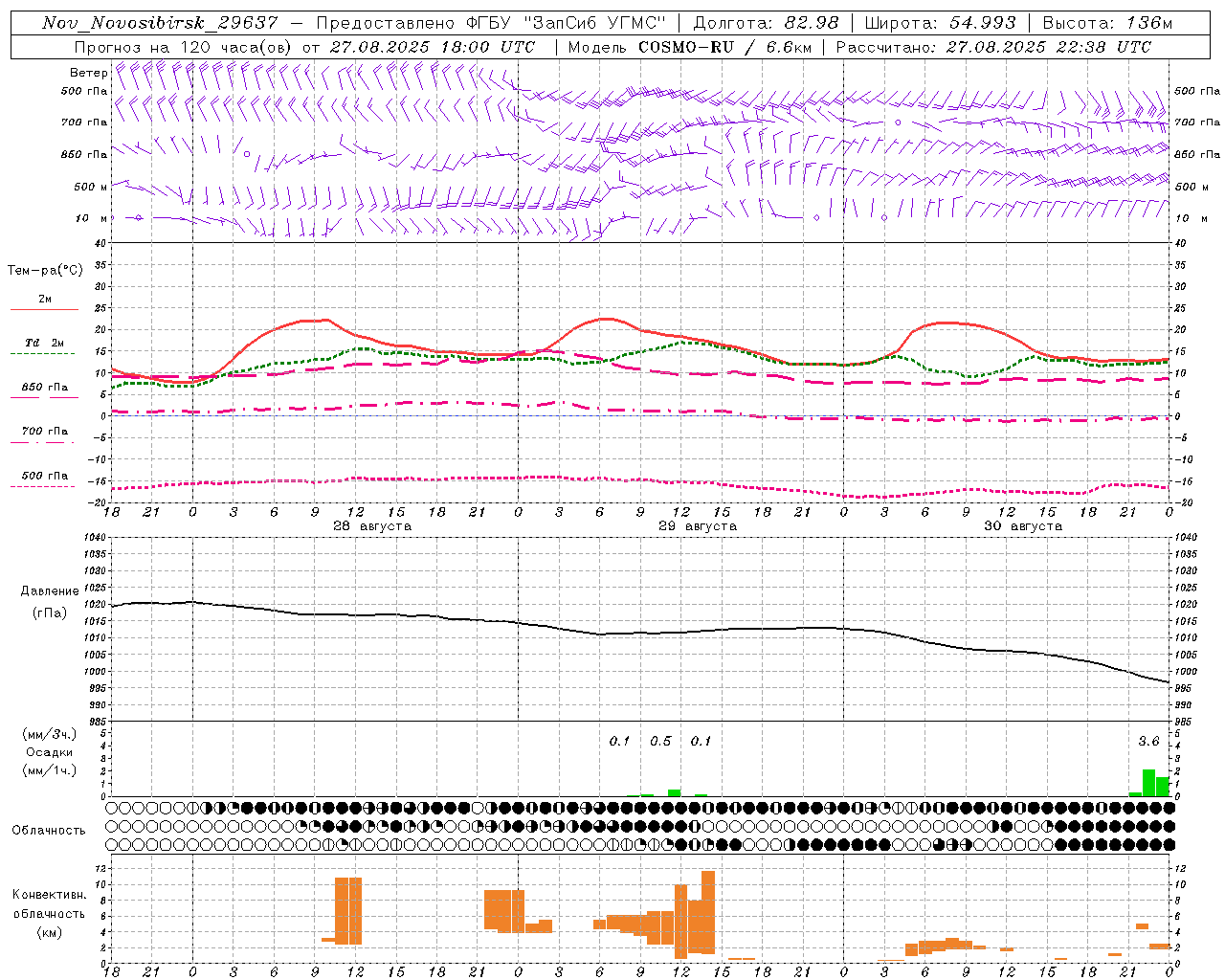The width and height of the screenshot is (1225, 980).
Task: Click the 'Осадки' precipitation label
Action: point(50,752)
